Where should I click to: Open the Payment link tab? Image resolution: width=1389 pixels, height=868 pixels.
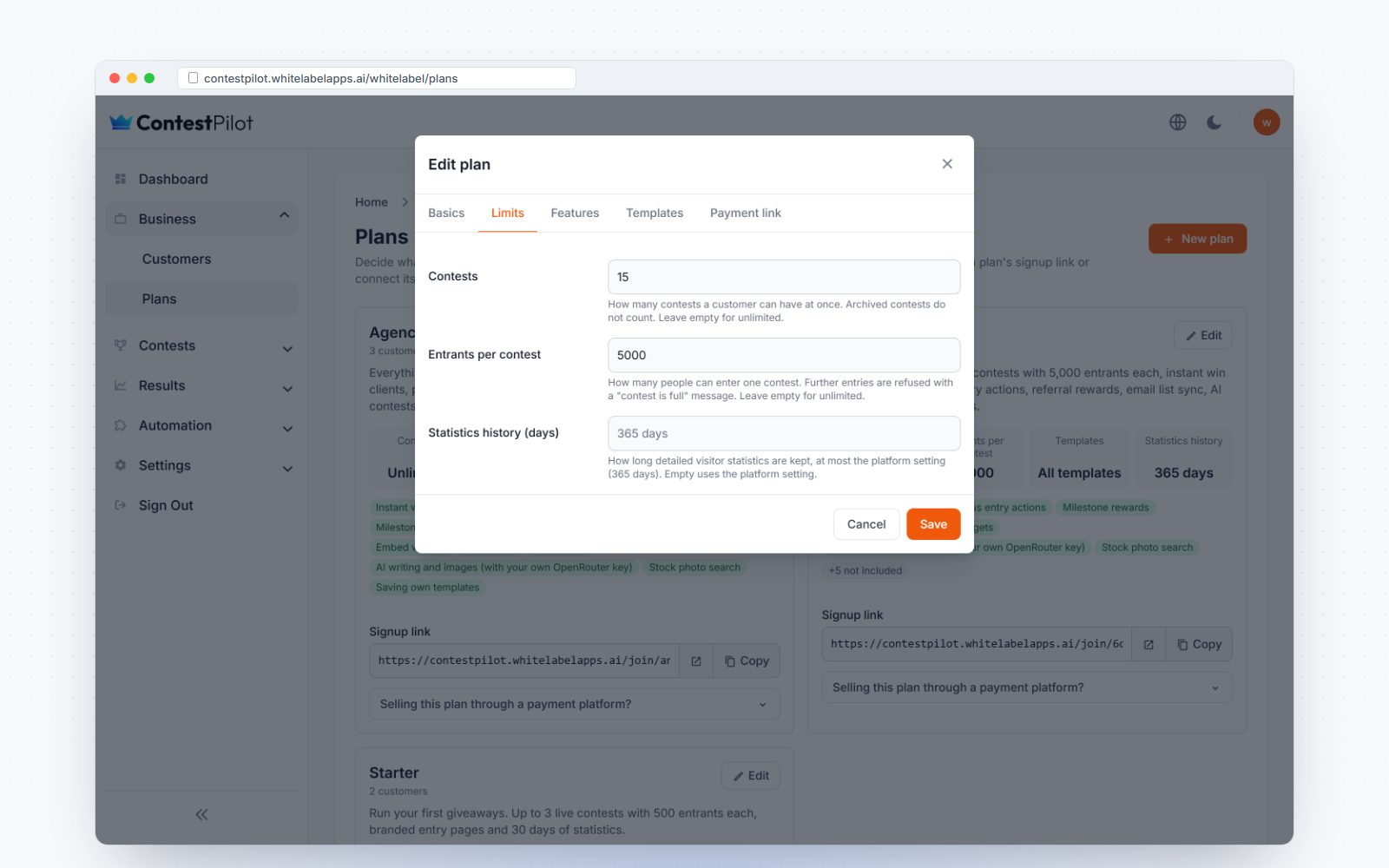click(x=745, y=213)
